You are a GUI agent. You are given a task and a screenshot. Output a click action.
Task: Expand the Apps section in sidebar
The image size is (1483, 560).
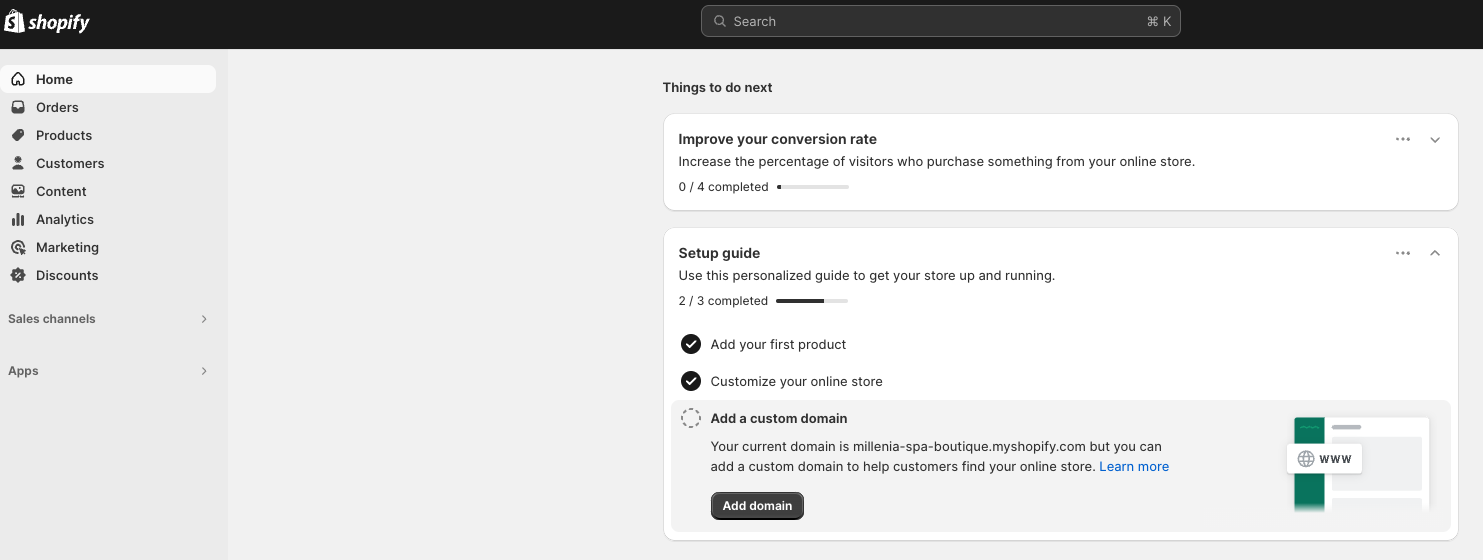tap(204, 371)
